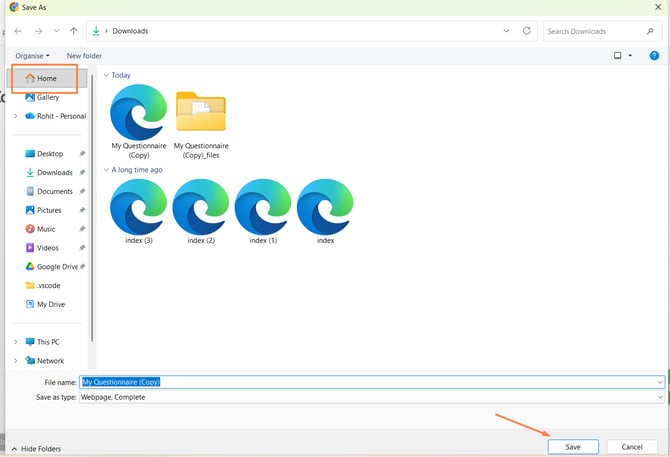The image size is (670, 457).
Task: Open recent locations dropdown chevron
Action: (56, 31)
